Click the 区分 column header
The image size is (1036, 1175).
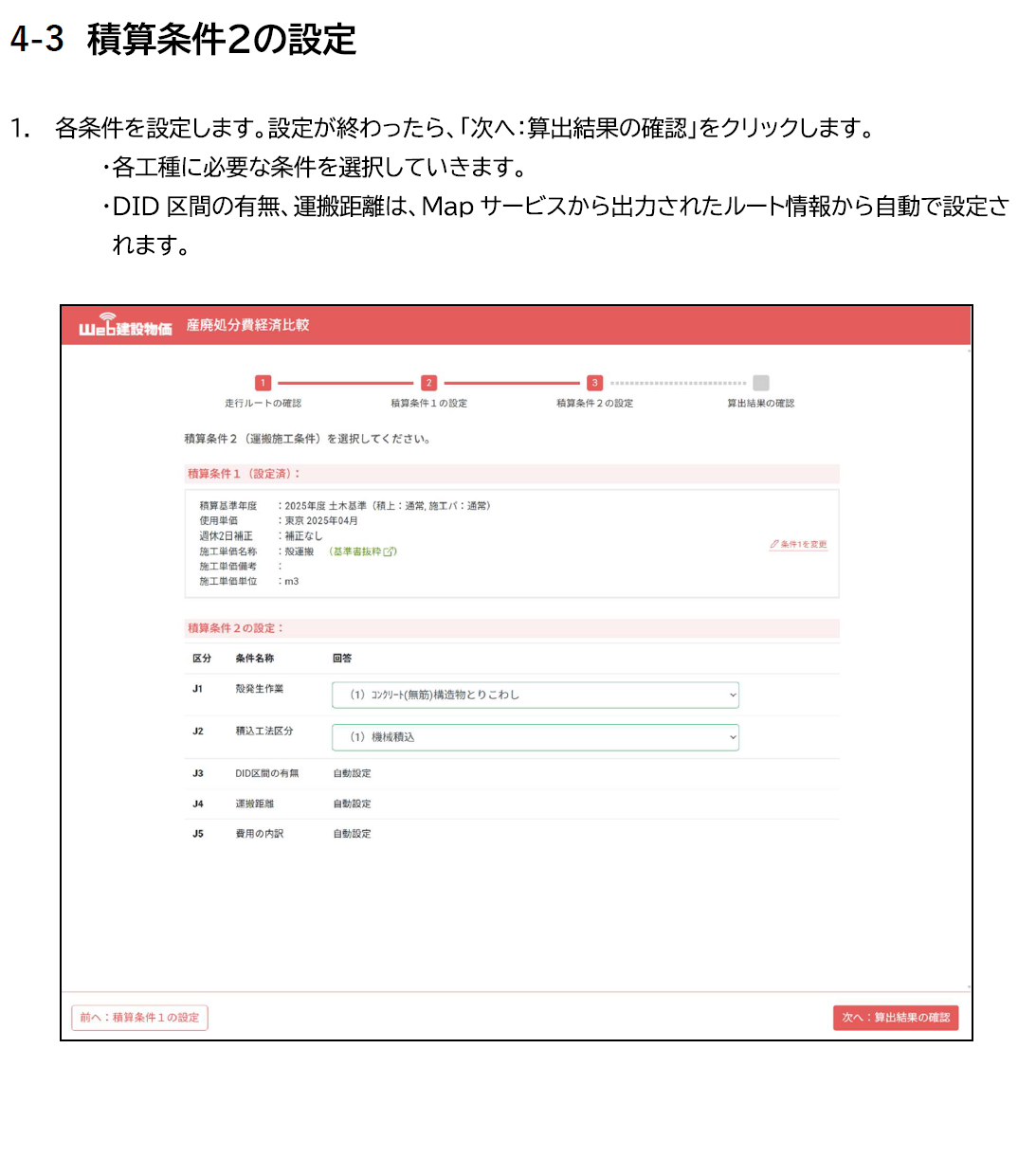[202, 659]
